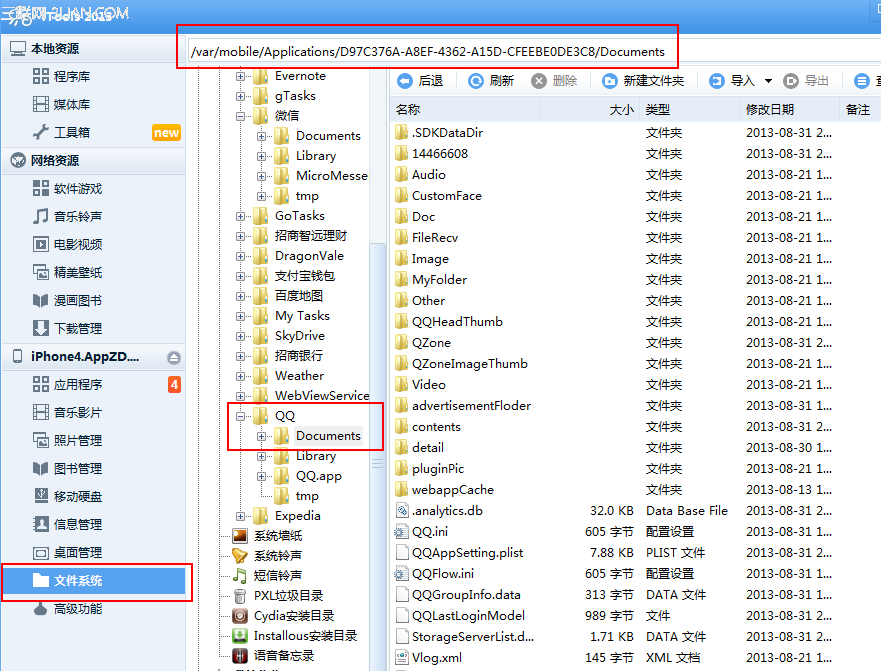Screen dimensions: 881x671
Task: Select Installous安装目录 in tree
Action: pyautogui.click(x=305, y=636)
